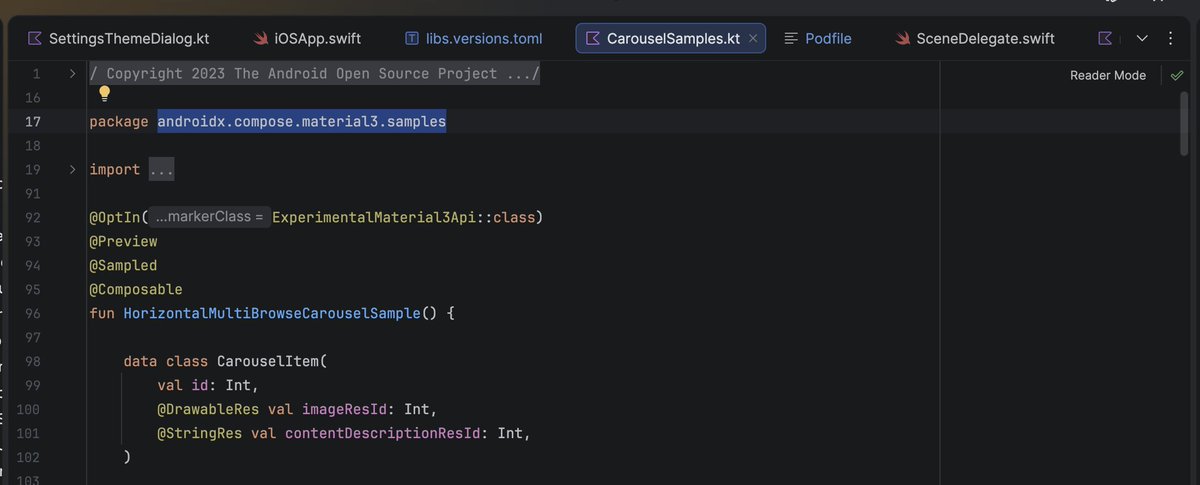Click the Kotlin icon on SettingsThemeDialog.kt tab
The image size is (1200, 485).
tap(35, 39)
